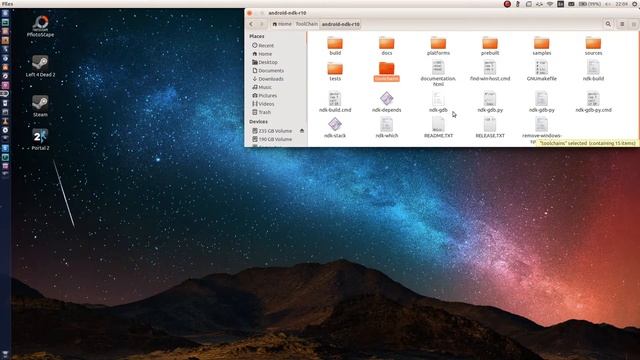The height and width of the screenshot is (360, 640).
Task: Open the prebuilt folder
Action: point(490,46)
